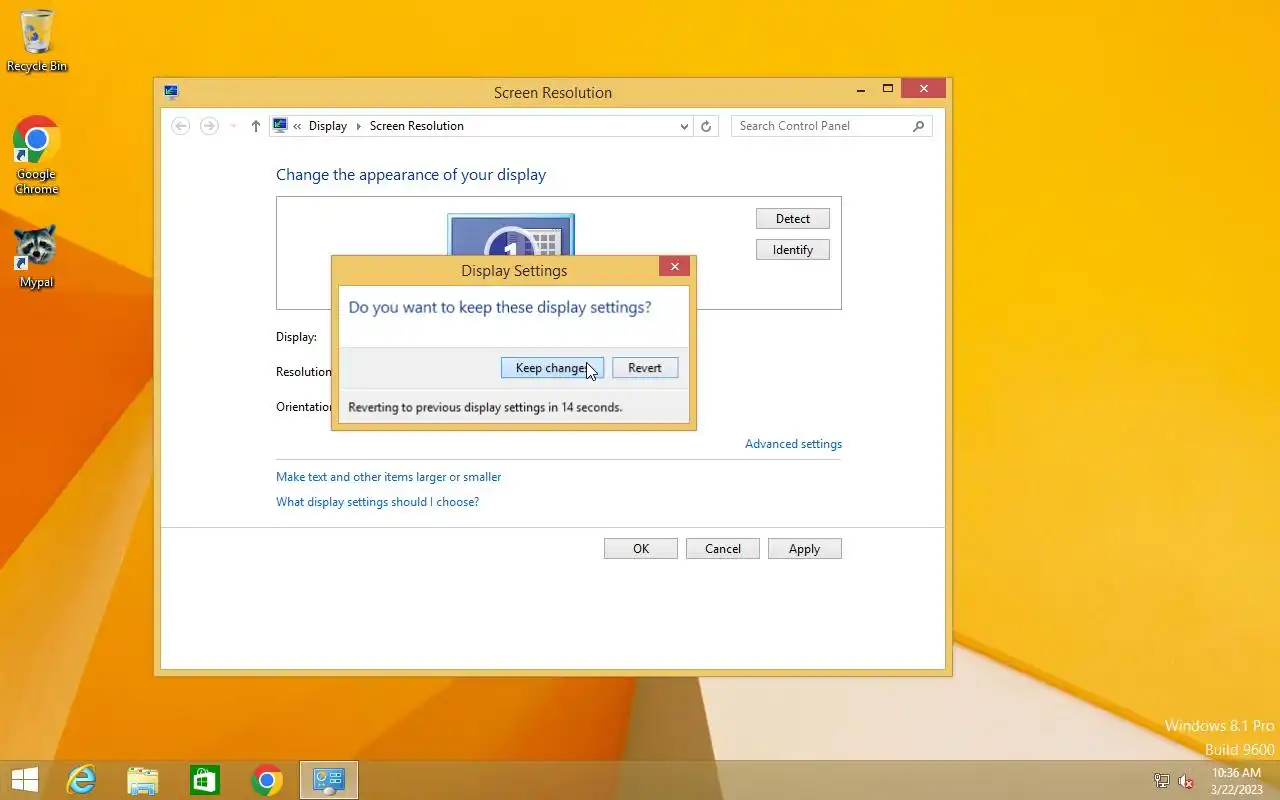
Task: Launch Internet Explorer from the taskbar
Action: click(81, 780)
